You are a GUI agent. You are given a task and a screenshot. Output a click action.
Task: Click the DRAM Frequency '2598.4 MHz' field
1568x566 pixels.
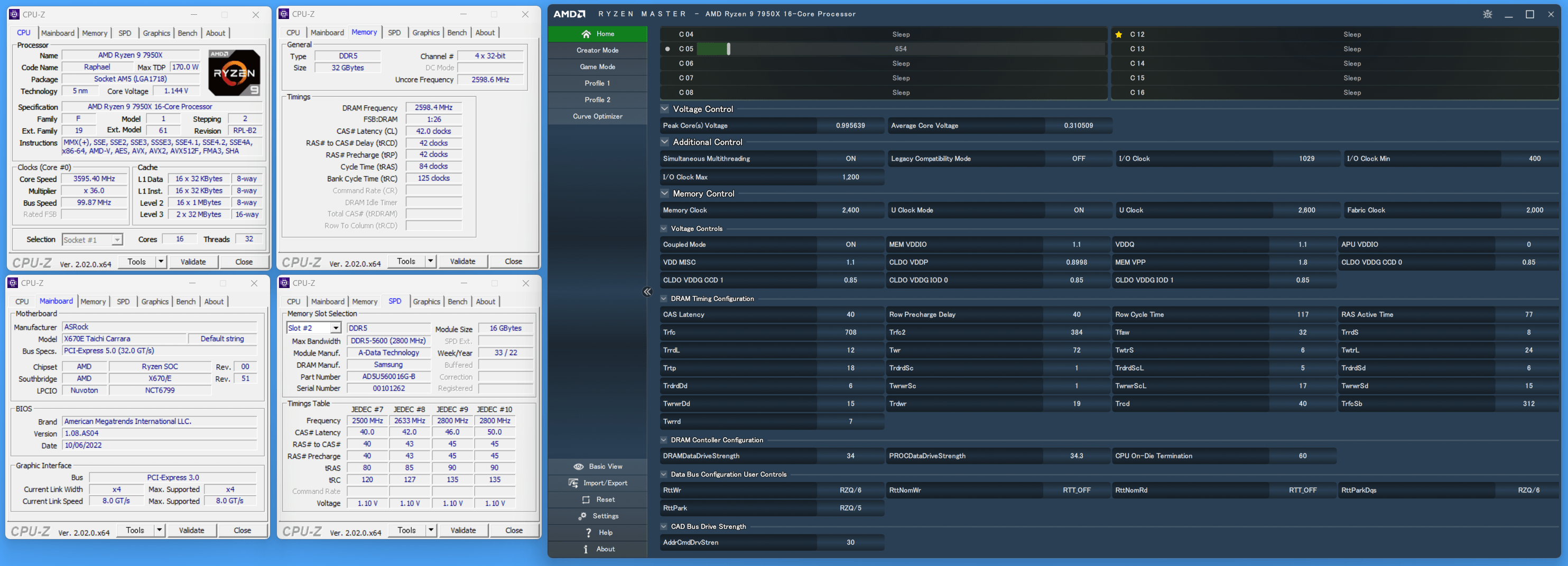pyautogui.click(x=433, y=108)
